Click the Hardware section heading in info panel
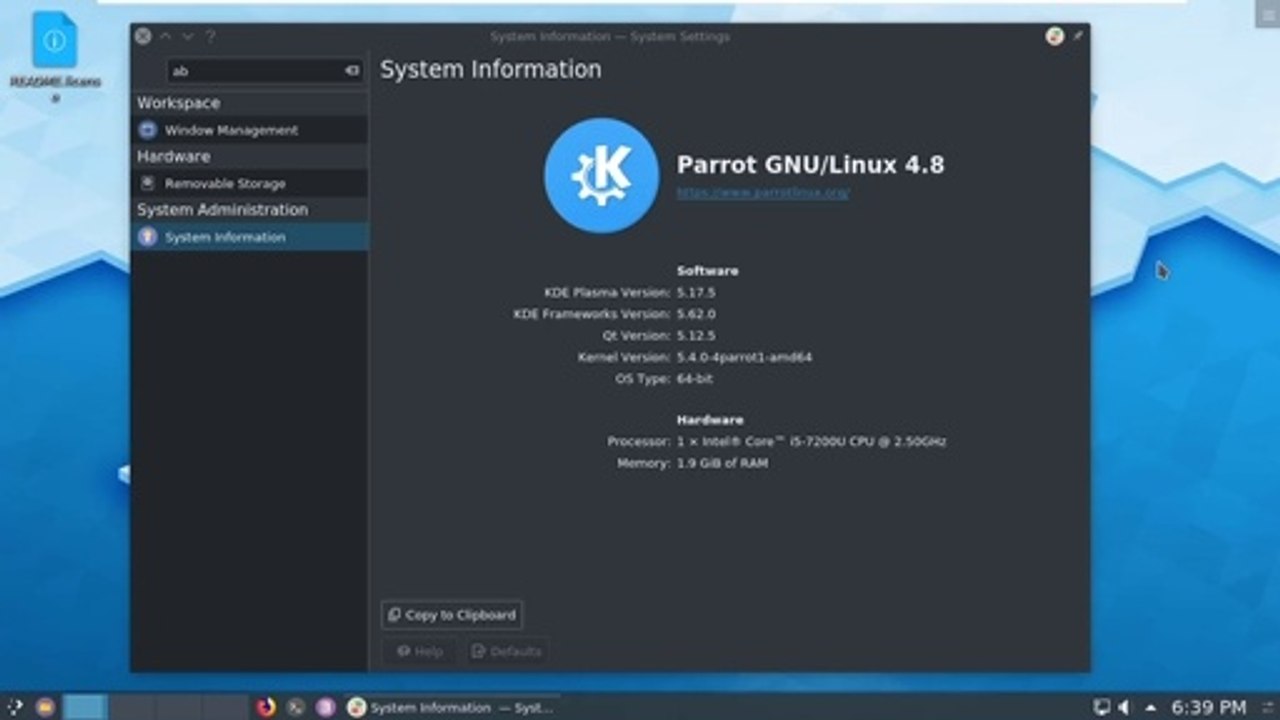This screenshot has width=1280, height=720. (x=710, y=420)
